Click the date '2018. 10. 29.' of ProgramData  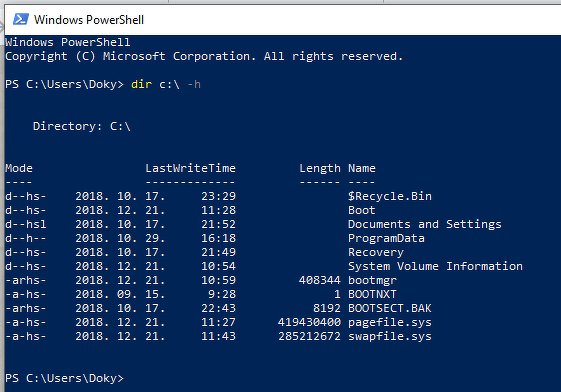tap(120, 238)
